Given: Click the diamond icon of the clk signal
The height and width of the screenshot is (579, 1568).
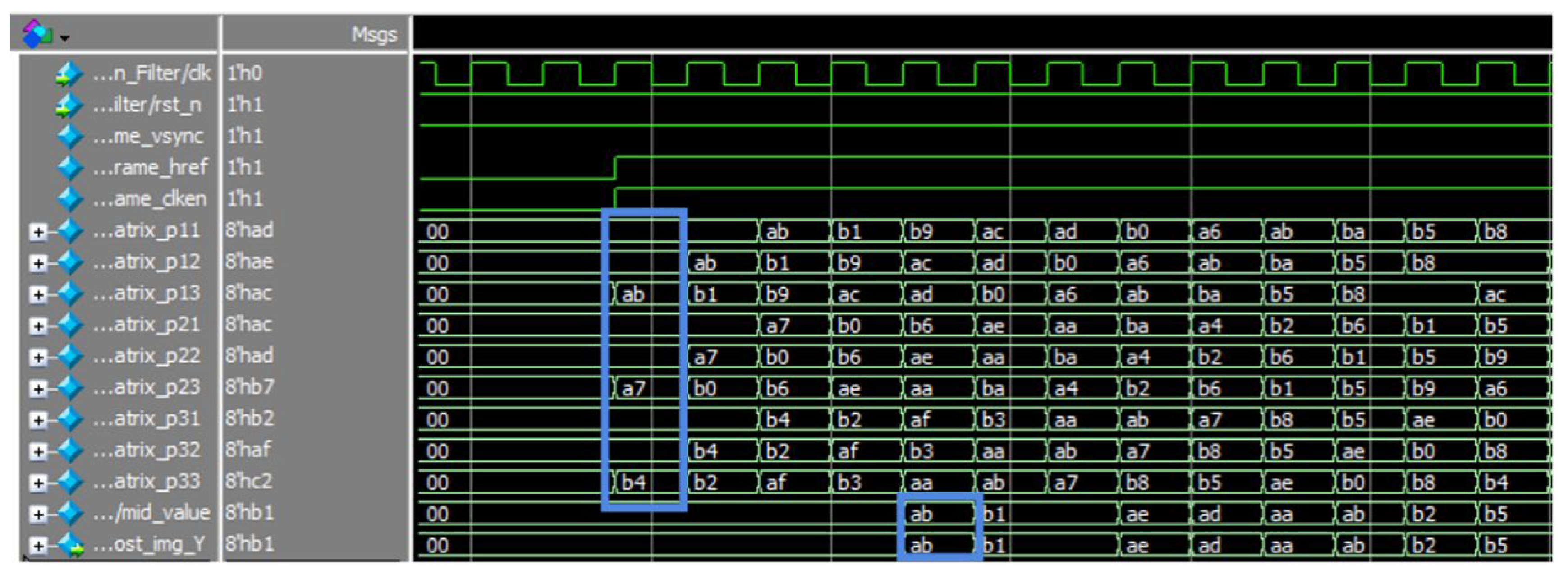Looking at the screenshot, I should [69, 74].
